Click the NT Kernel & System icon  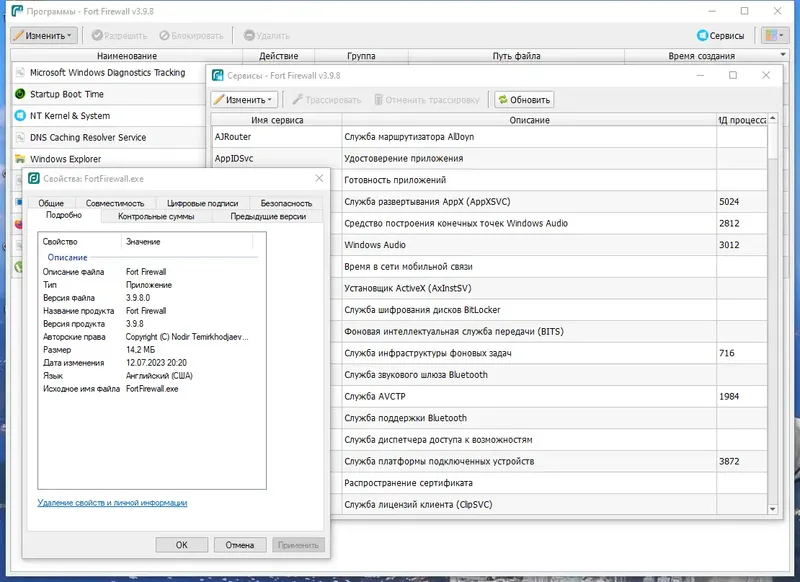click(x=20, y=116)
